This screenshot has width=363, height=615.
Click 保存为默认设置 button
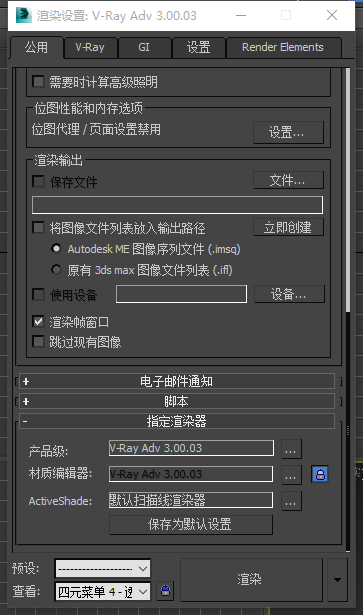point(191,524)
